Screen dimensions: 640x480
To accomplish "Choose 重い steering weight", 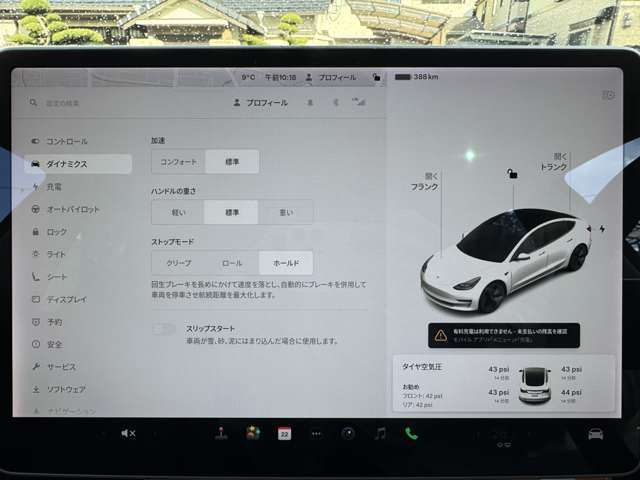I will pyautogui.click(x=286, y=212).
